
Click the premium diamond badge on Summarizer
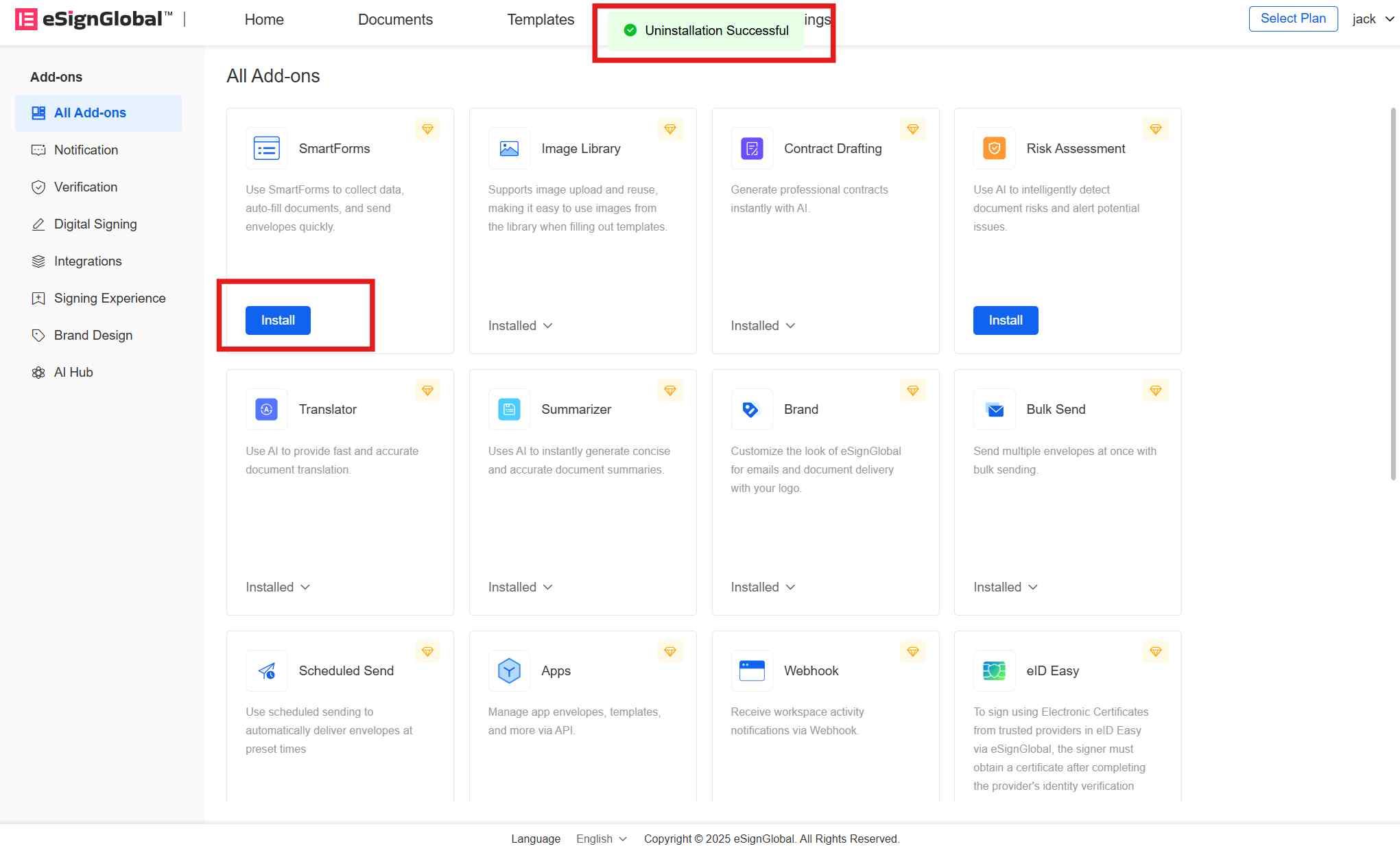670,390
